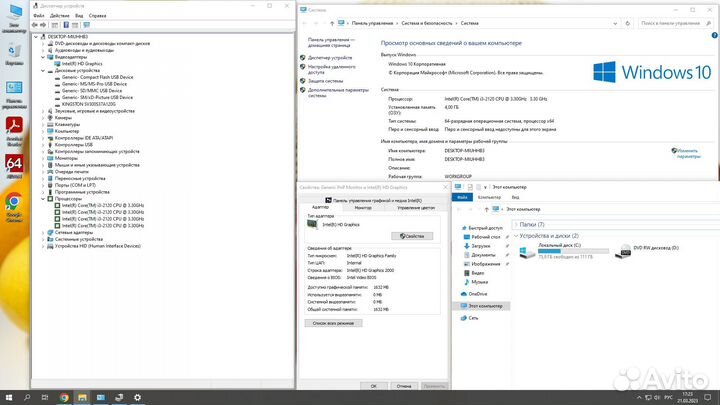Open the Действие menu in Device Manager
The image size is (720, 405).
point(60,16)
